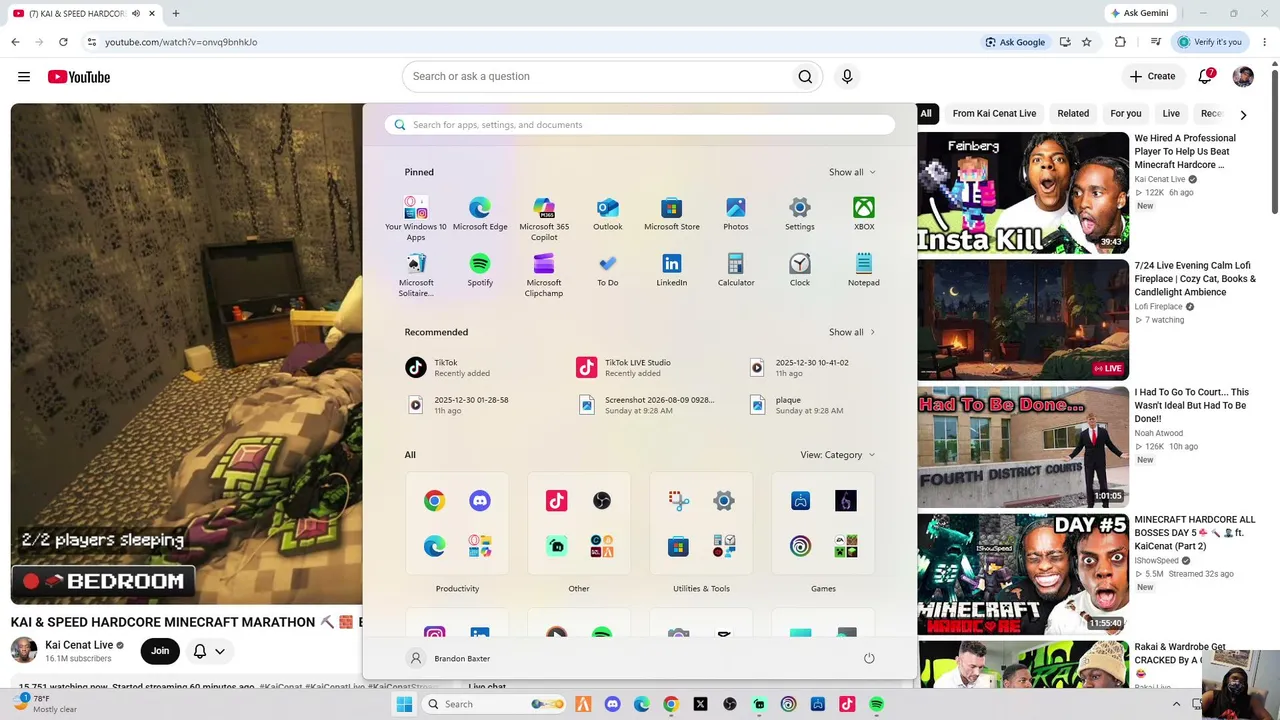
Task: Open OBS Studio from the taskbar
Action: point(730,704)
